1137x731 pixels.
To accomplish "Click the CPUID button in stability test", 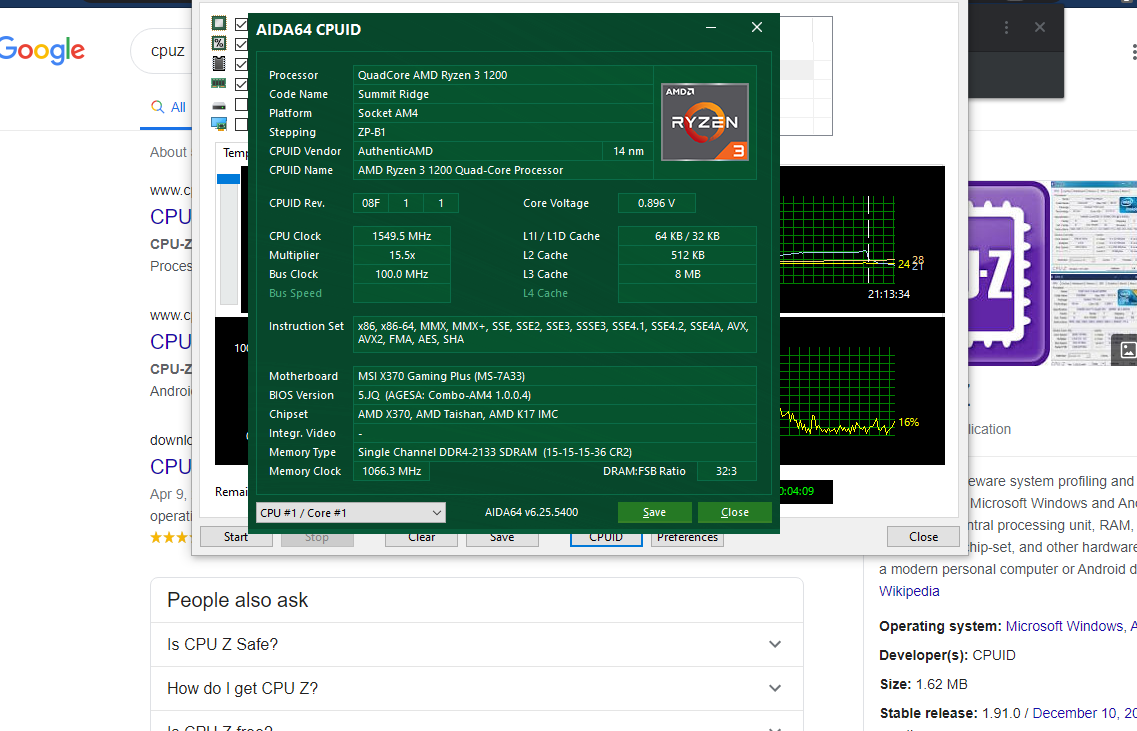I will pyautogui.click(x=606, y=539).
